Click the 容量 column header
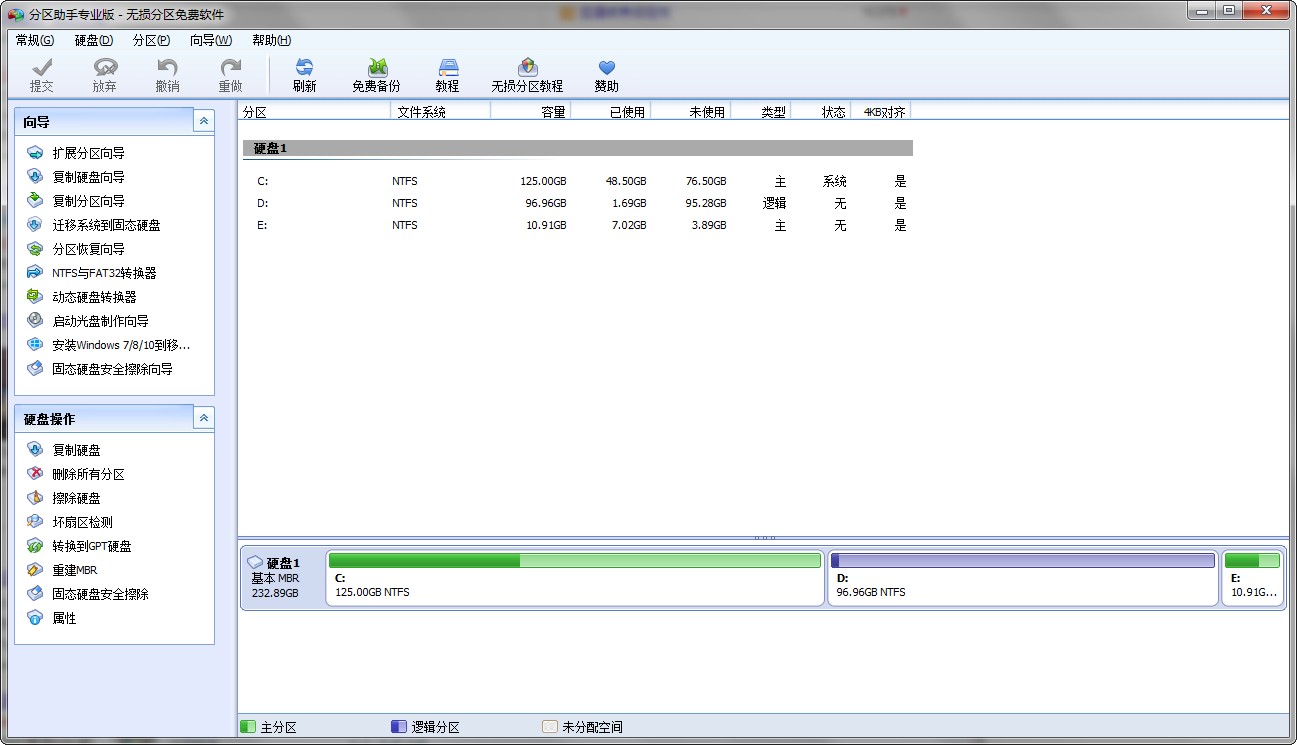This screenshot has height=745, width=1297. coord(552,112)
